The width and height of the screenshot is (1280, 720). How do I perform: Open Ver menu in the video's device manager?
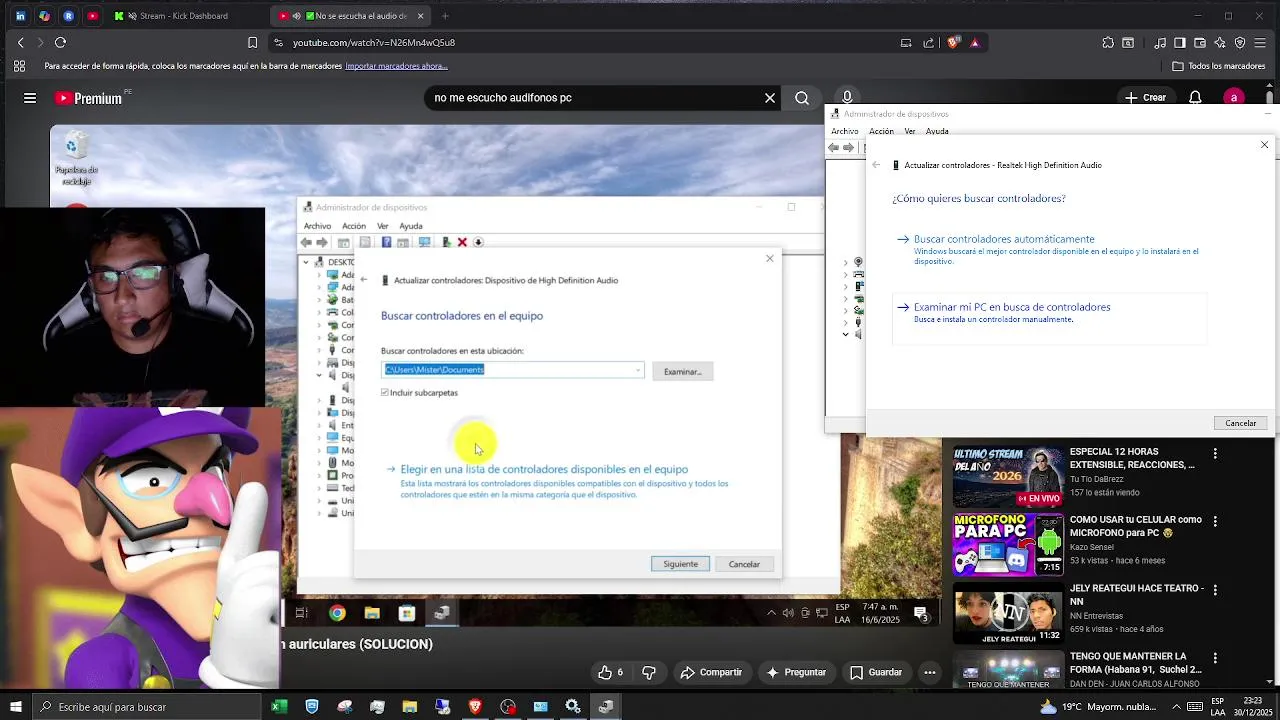click(382, 226)
